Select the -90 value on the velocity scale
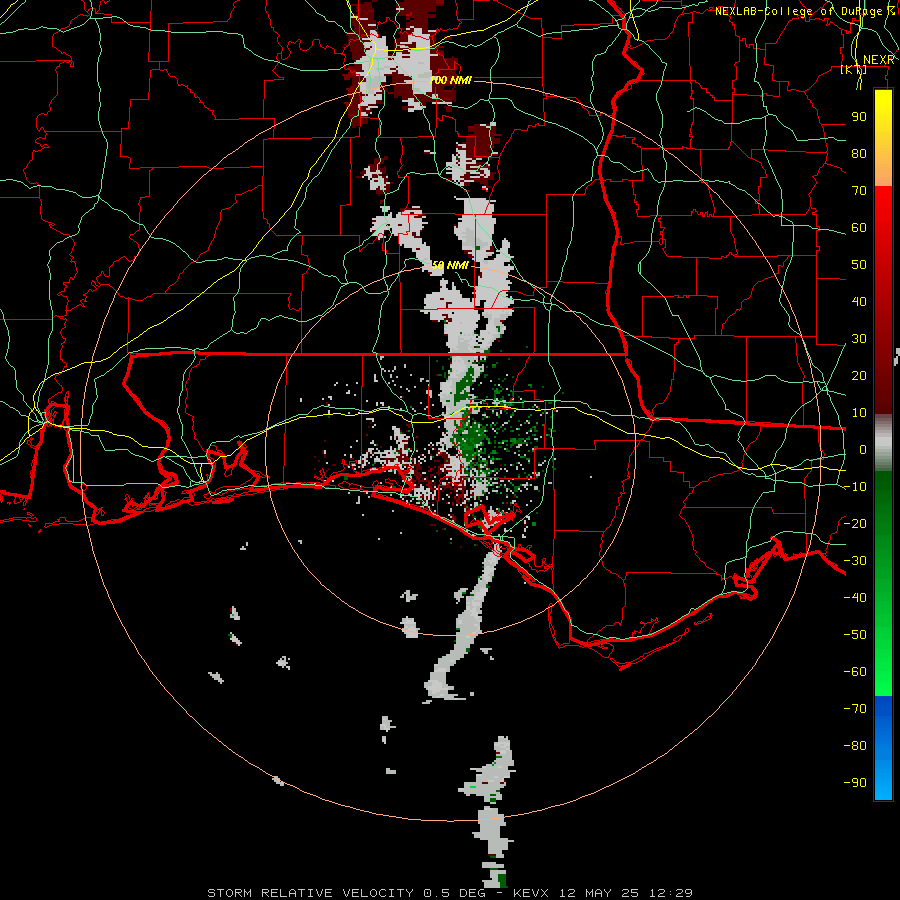900x900 pixels. pyautogui.click(x=855, y=783)
